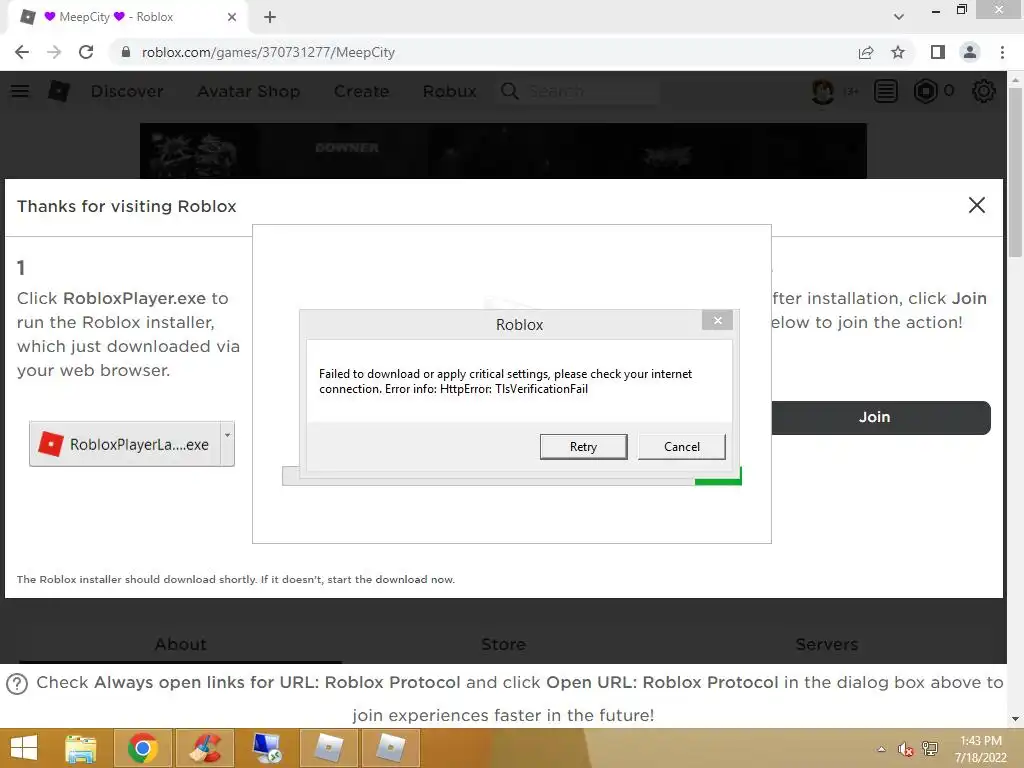This screenshot has height=768, width=1024.
Task: Open the first Roblox taskbar window
Action: tap(328, 748)
